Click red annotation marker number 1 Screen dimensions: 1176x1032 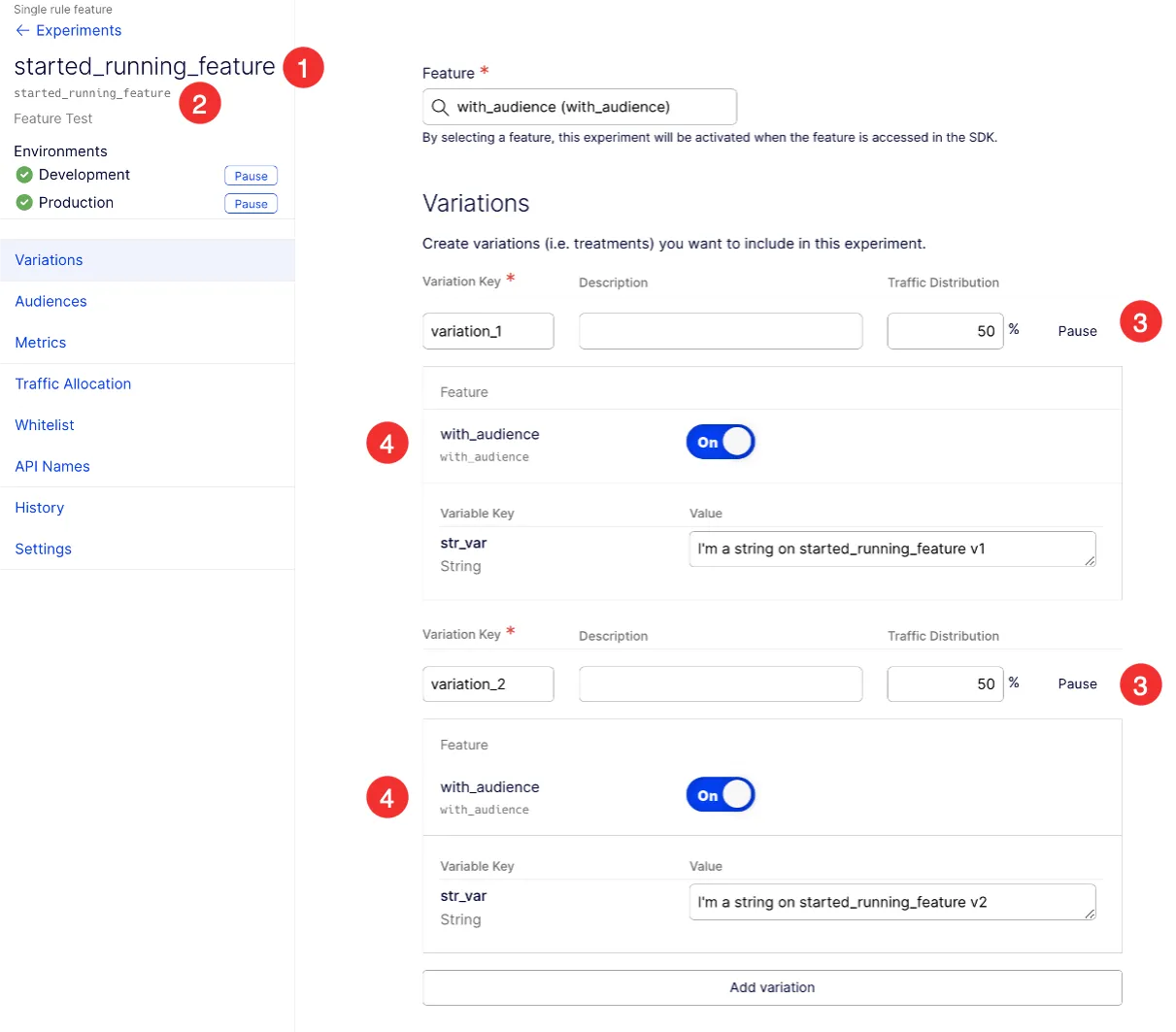point(303,68)
